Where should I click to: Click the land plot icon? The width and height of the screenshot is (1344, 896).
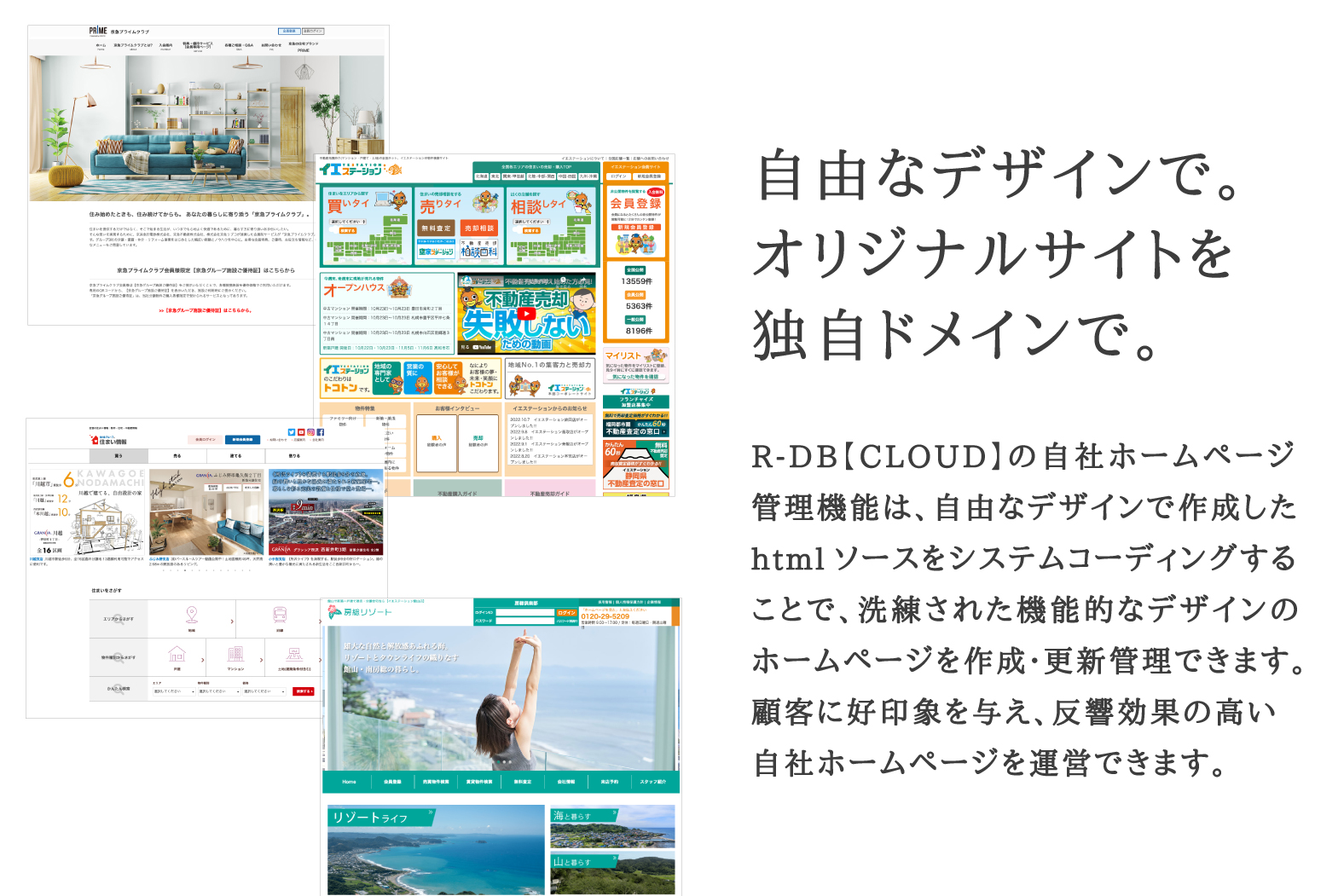tap(294, 654)
